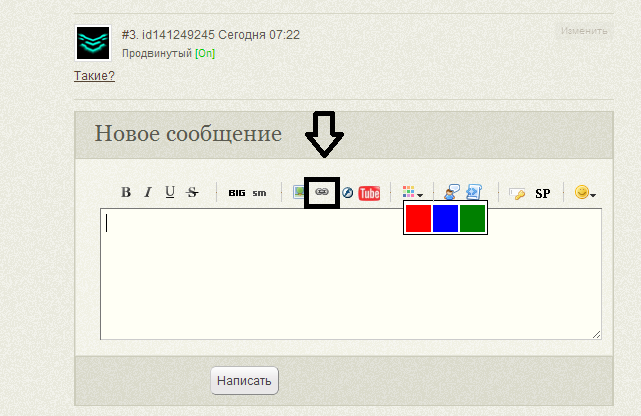Click inside the new message text area

click(x=351, y=274)
